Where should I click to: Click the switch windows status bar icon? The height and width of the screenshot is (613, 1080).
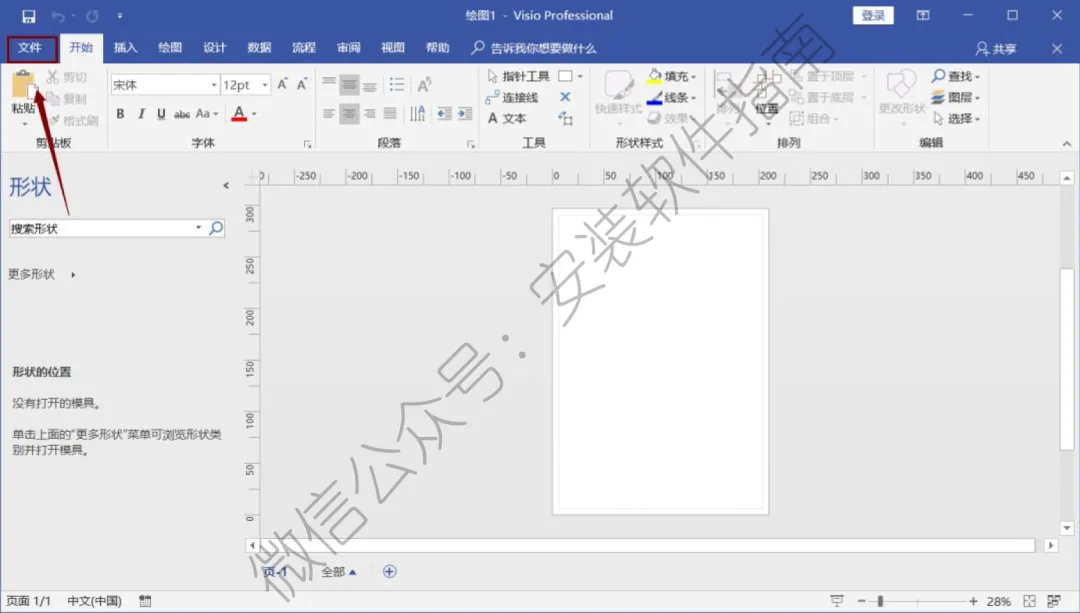[1054, 601]
